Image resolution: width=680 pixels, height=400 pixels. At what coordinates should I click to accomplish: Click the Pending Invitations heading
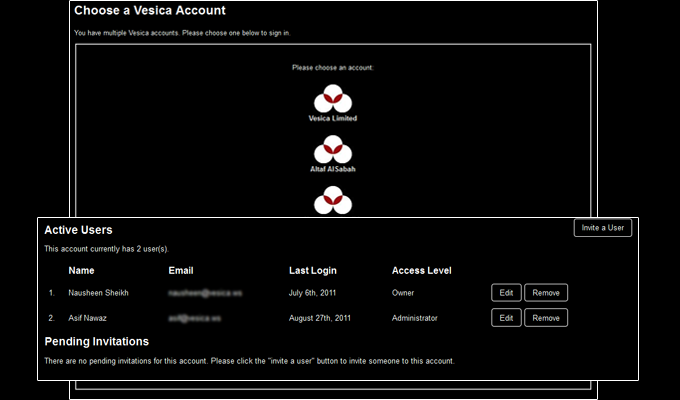pos(97,341)
